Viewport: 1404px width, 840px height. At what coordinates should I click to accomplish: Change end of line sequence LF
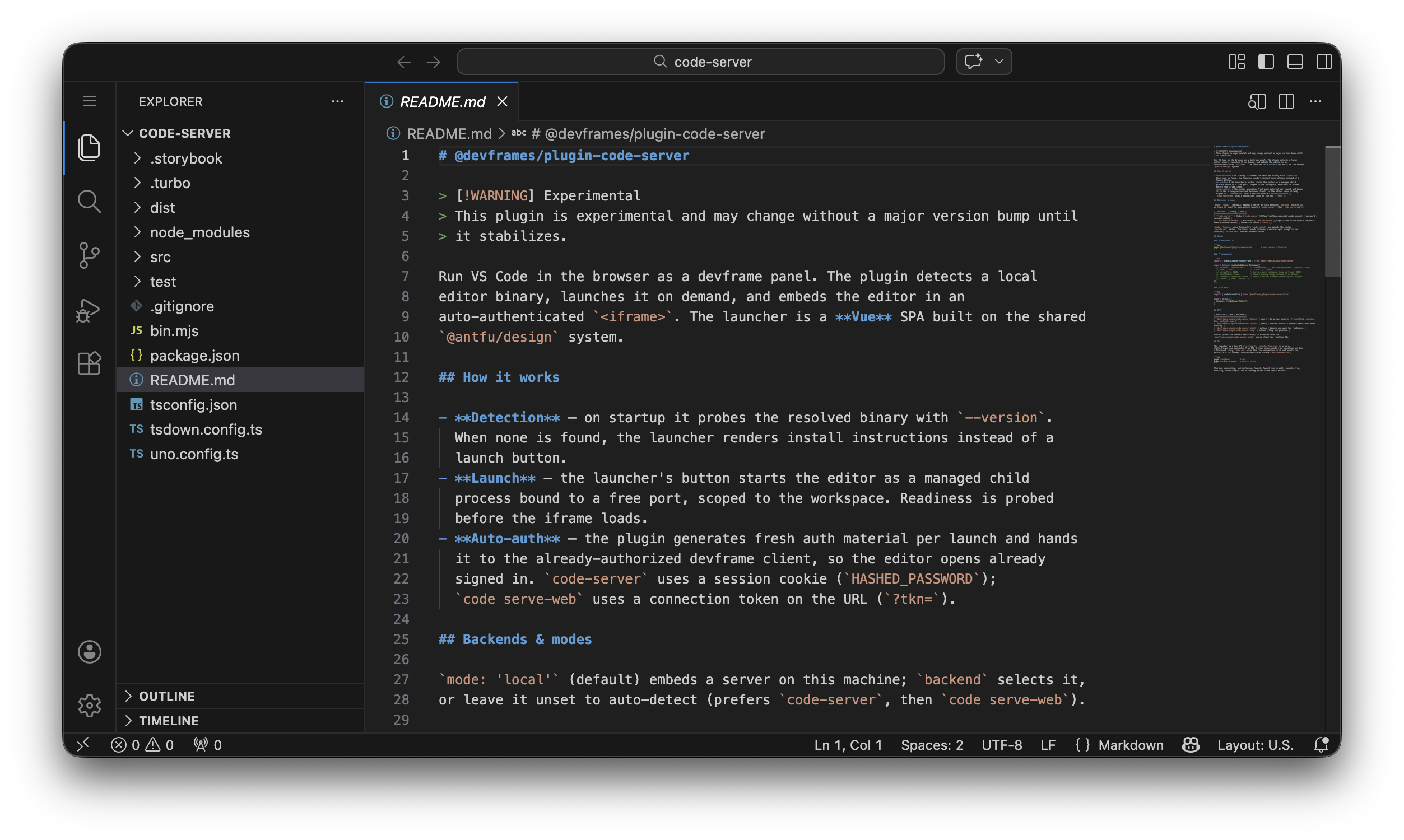pyautogui.click(x=1047, y=745)
